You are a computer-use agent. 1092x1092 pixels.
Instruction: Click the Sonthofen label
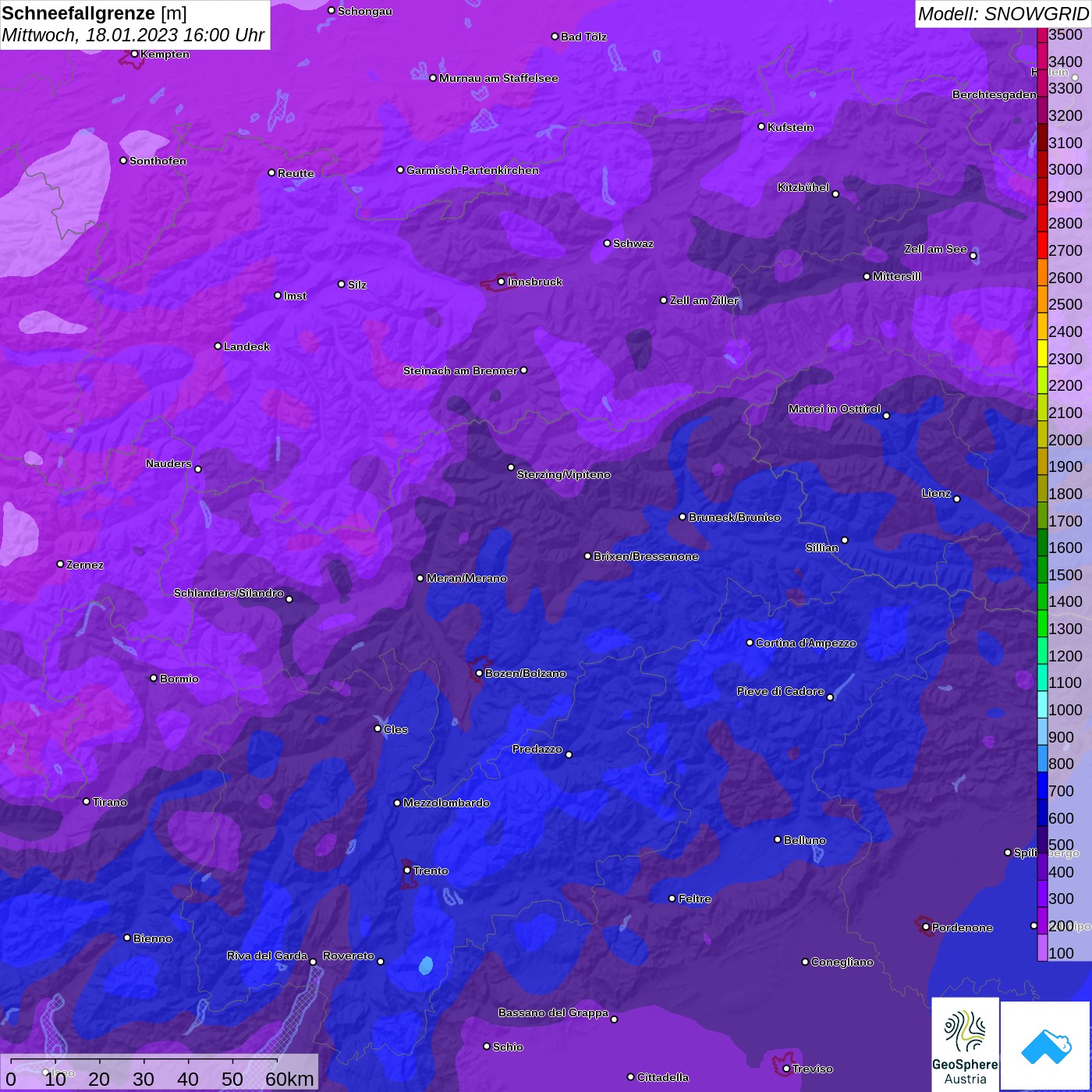158,161
